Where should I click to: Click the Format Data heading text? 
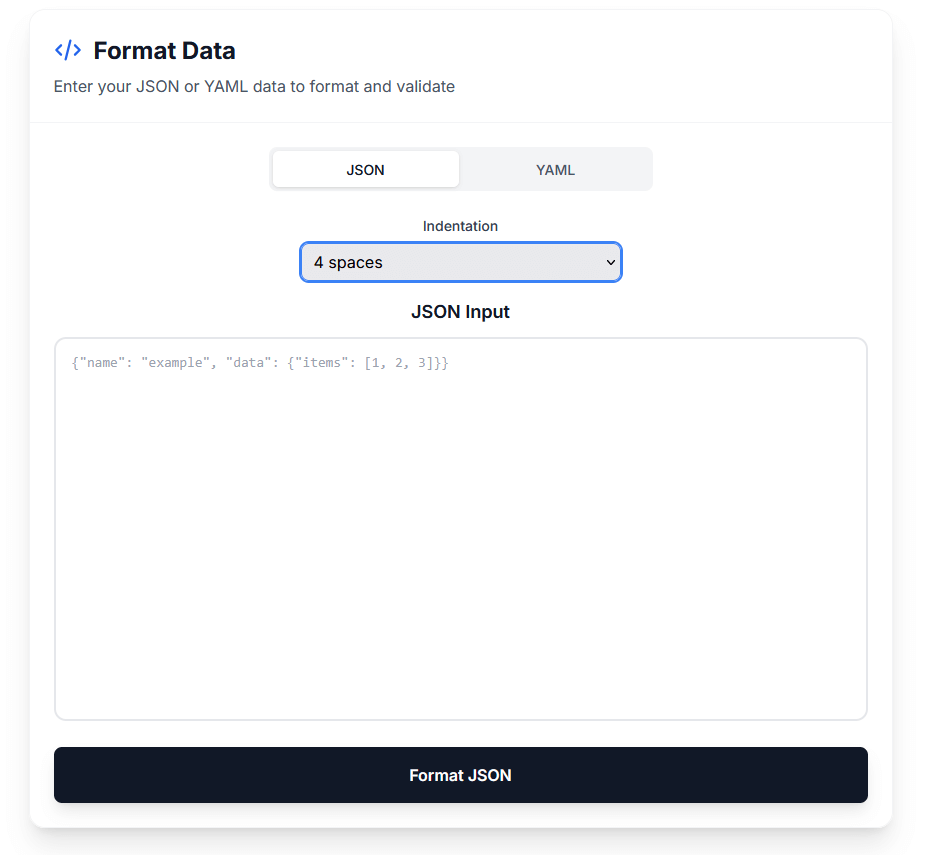[x=164, y=50]
